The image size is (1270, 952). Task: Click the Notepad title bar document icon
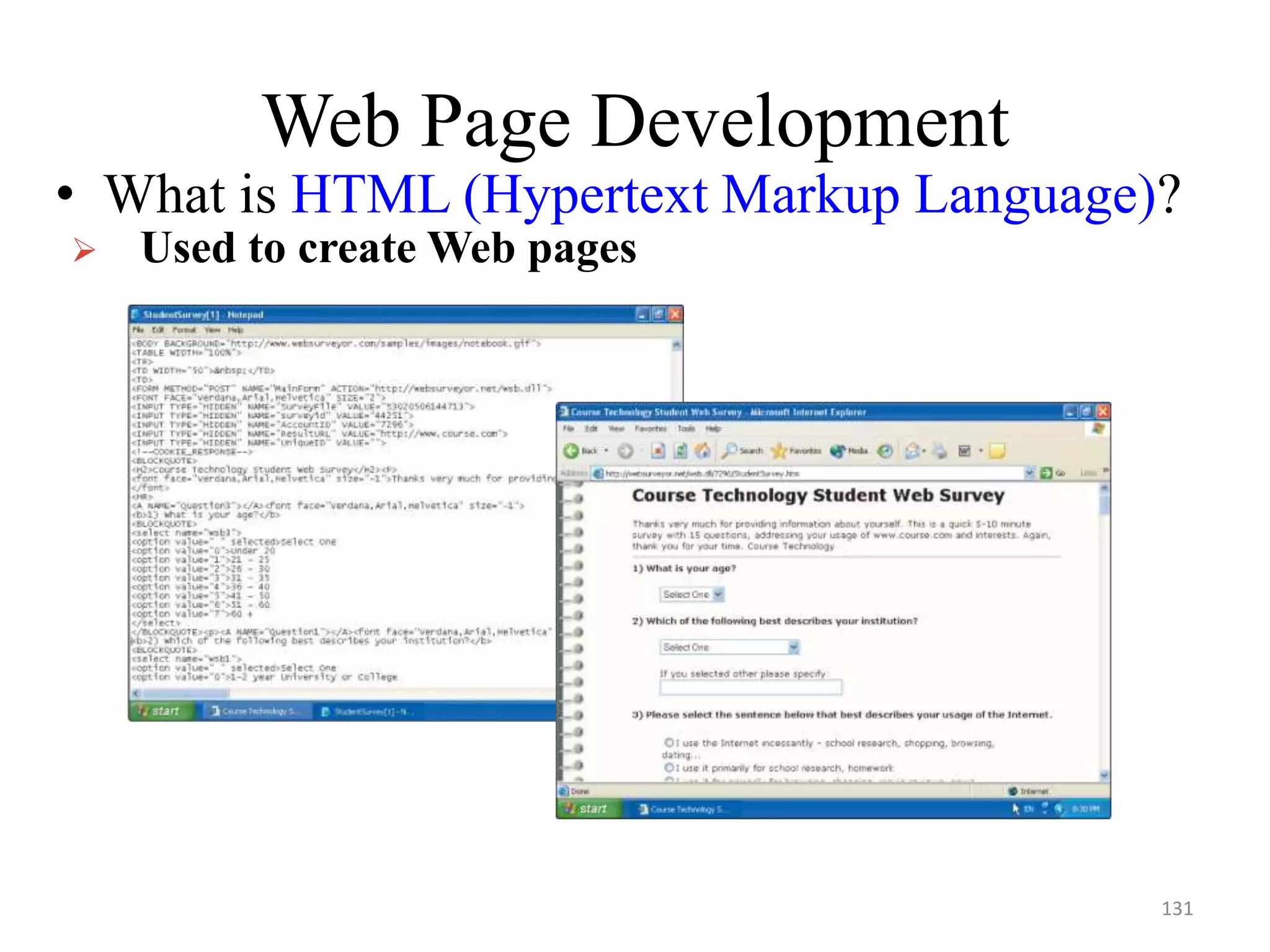(136, 314)
